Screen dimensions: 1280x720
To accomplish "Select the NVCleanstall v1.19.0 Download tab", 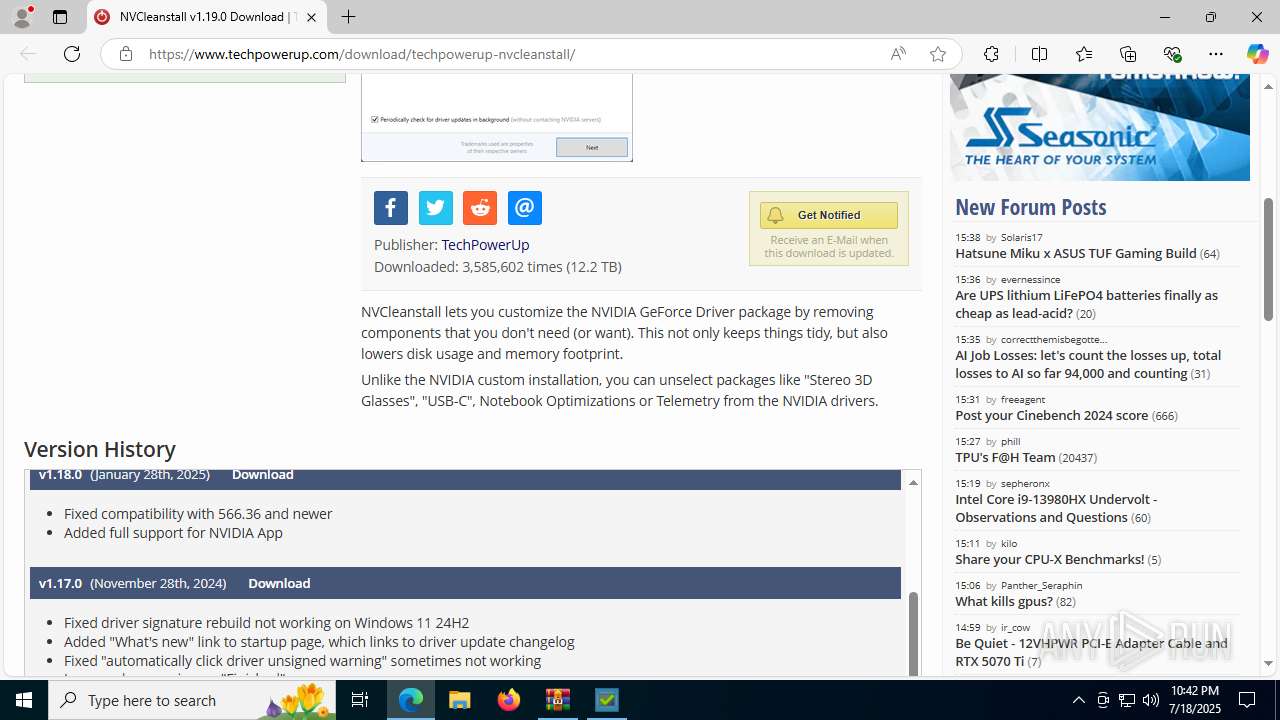I will coord(207,17).
